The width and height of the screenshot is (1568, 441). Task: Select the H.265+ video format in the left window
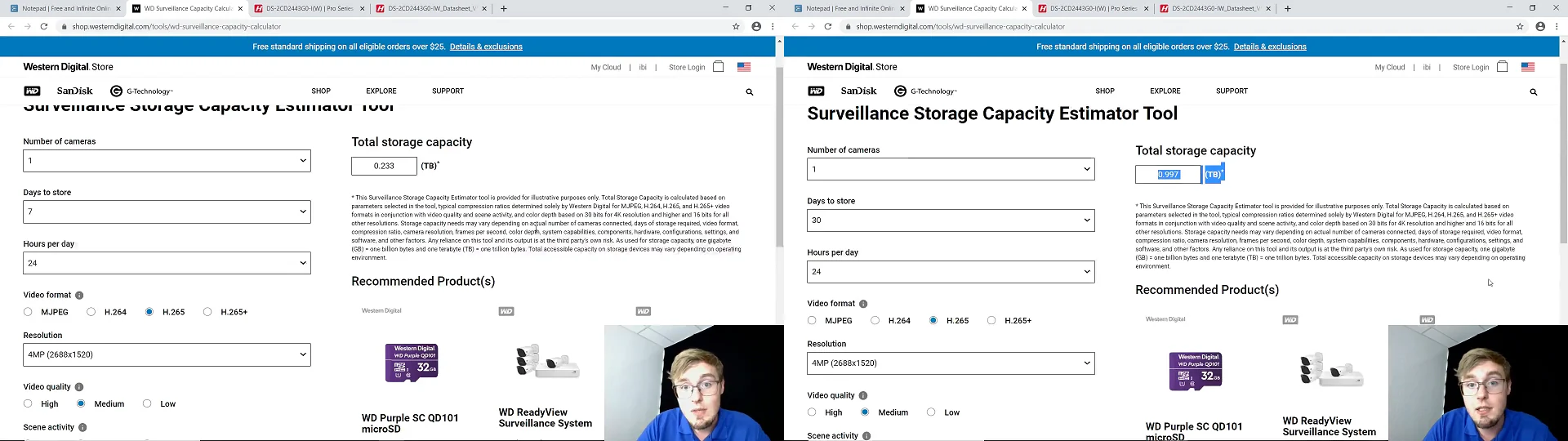tap(207, 312)
